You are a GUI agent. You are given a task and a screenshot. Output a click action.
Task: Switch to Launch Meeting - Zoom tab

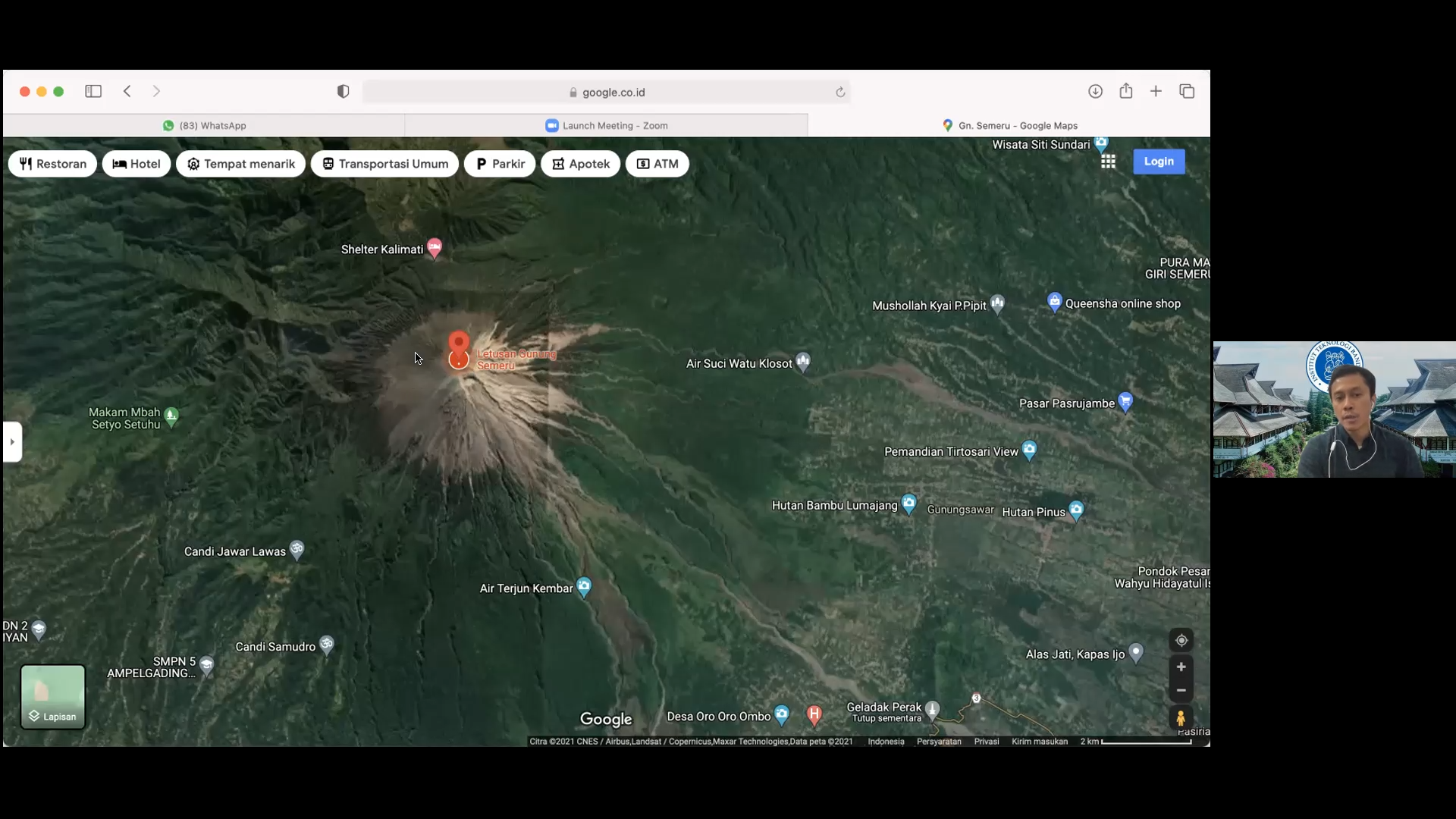[x=607, y=126]
